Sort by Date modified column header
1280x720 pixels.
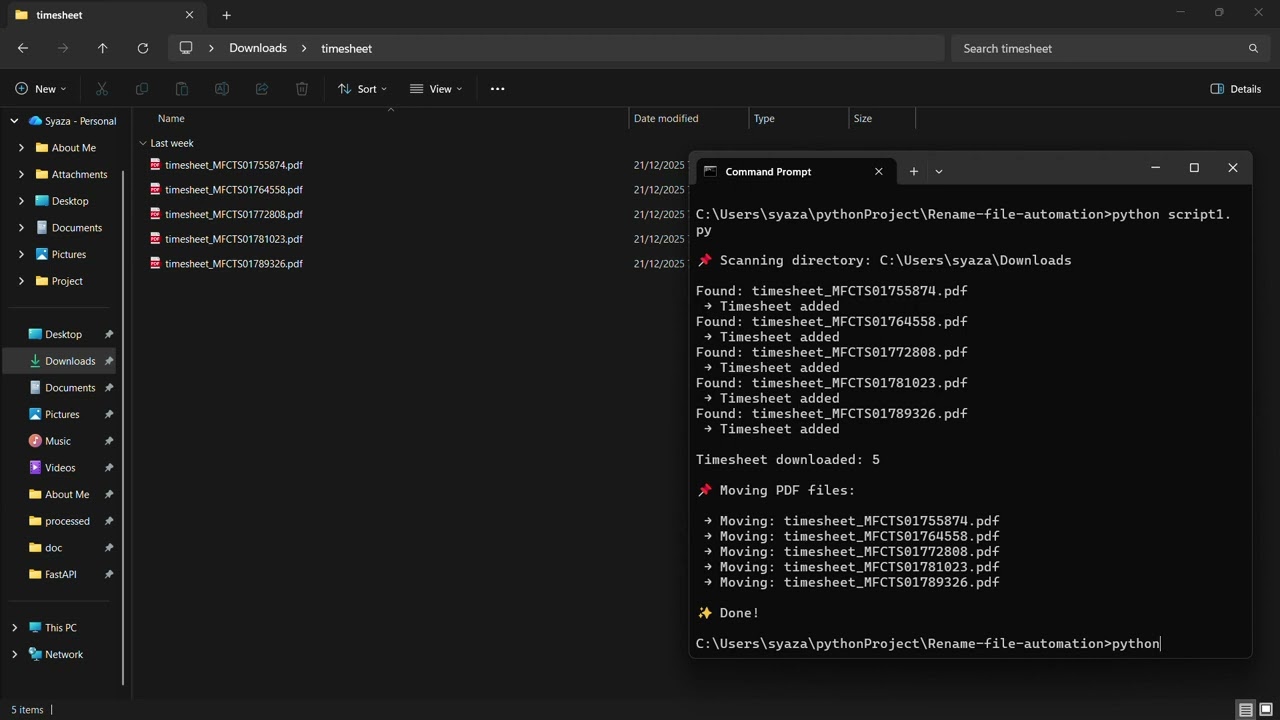pyautogui.click(x=666, y=118)
